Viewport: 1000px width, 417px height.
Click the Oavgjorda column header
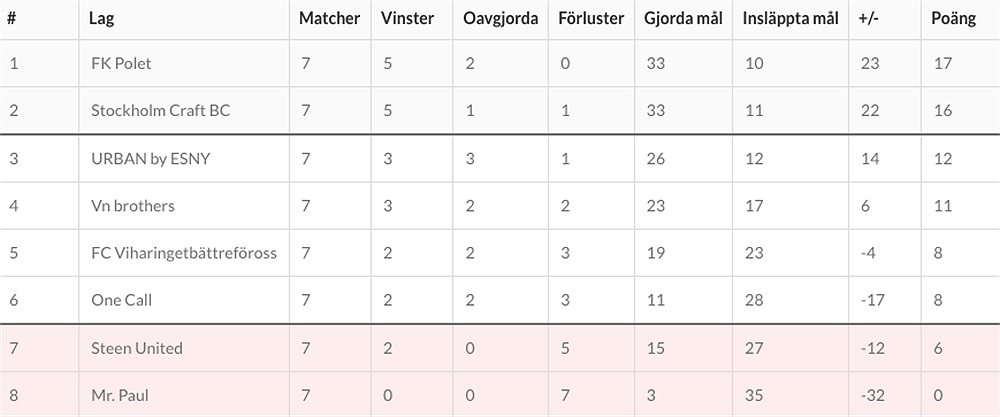pos(500,19)
